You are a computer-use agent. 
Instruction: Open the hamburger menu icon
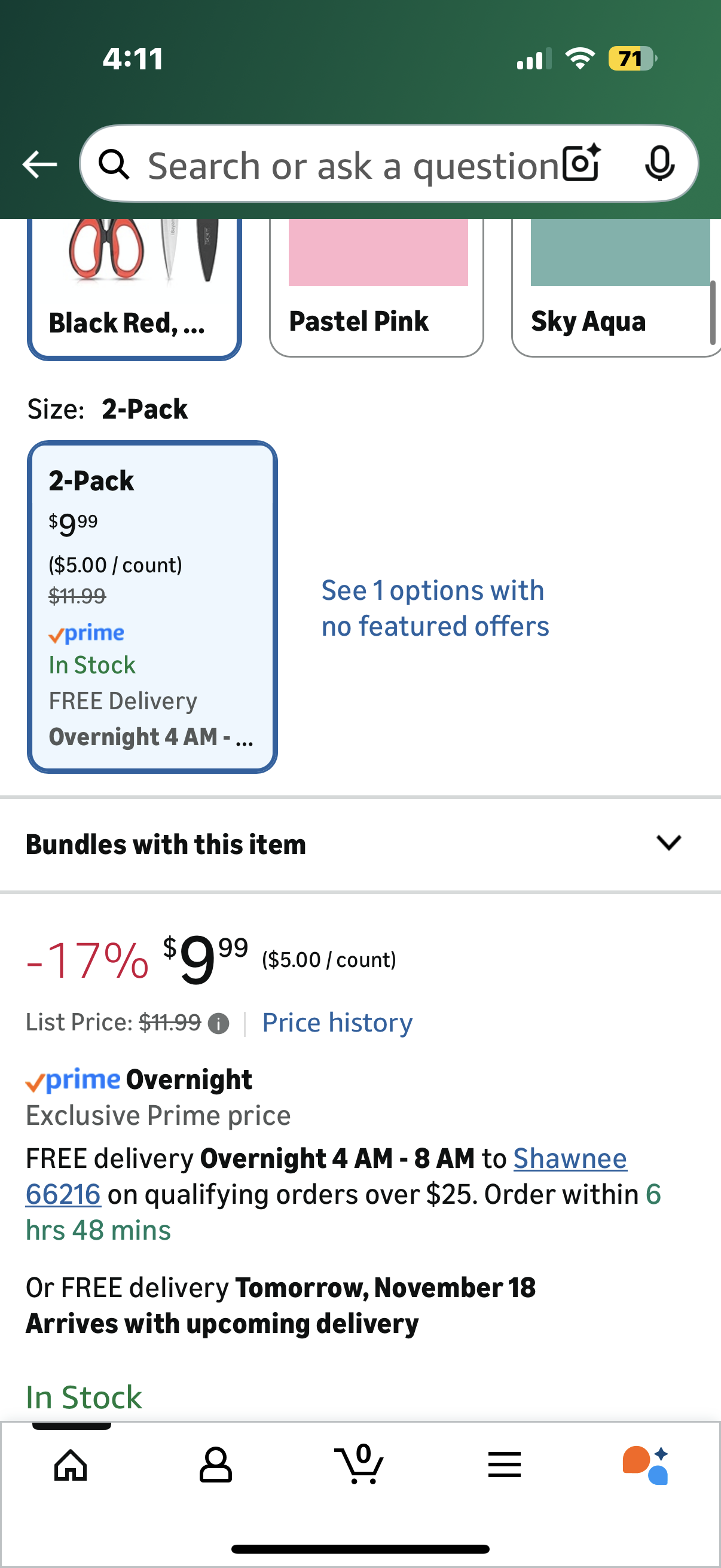pyautogui.click(x=505, y=1465)
